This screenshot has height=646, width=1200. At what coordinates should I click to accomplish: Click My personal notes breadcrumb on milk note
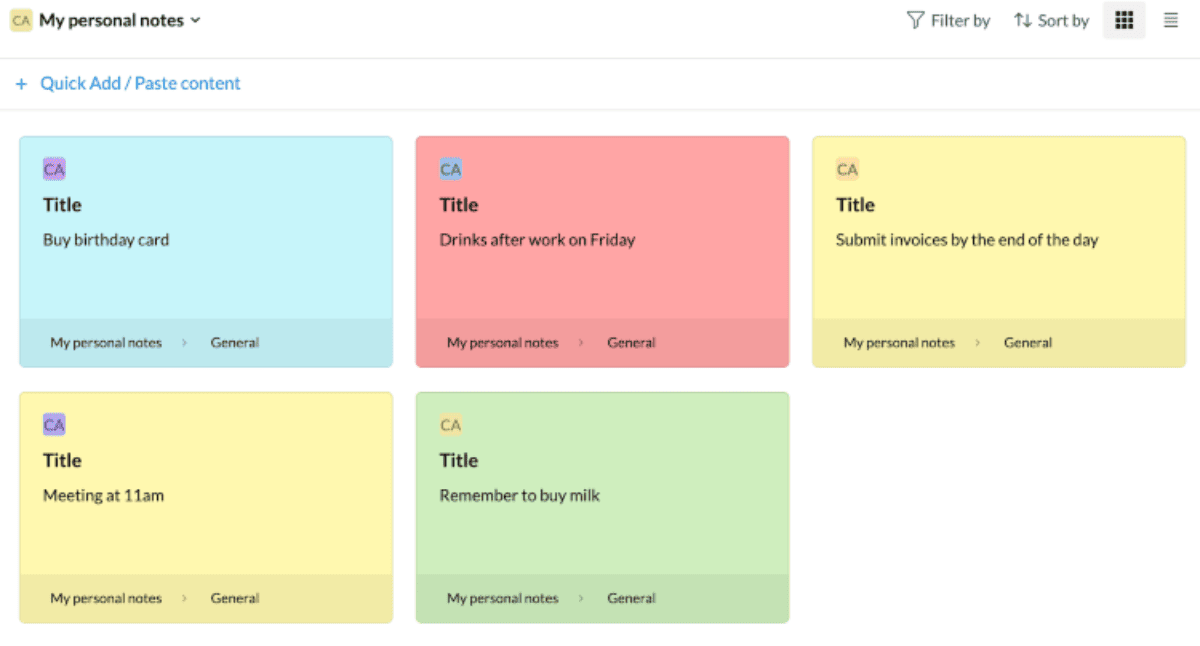[x=502, y=599]
